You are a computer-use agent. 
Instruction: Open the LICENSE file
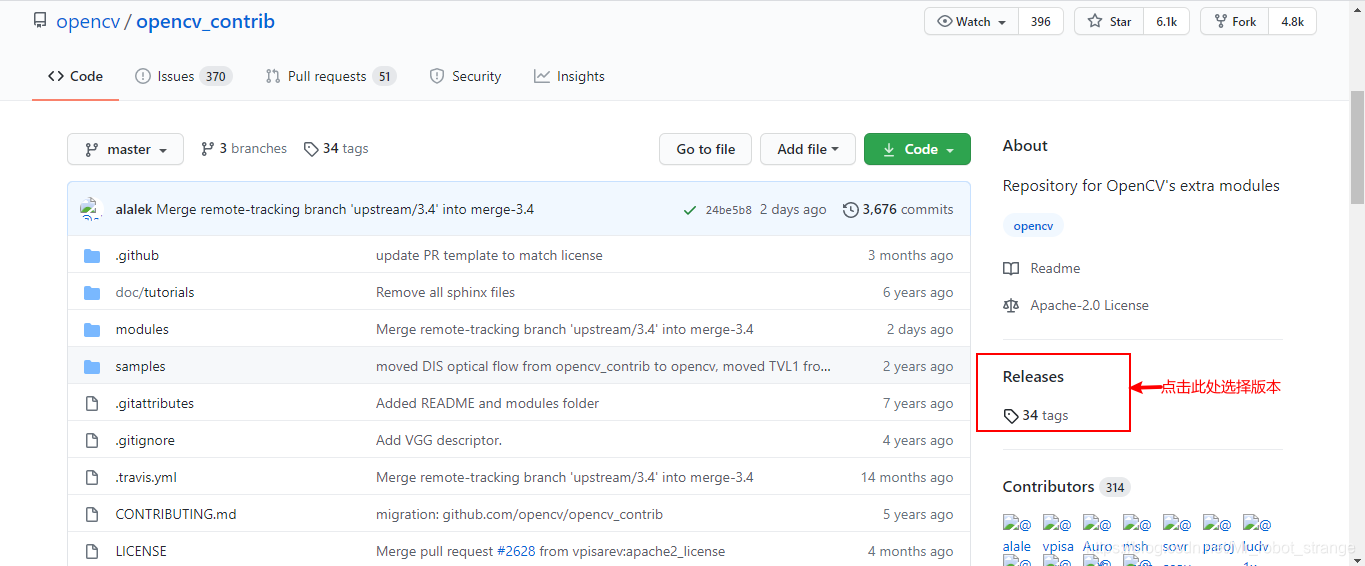pos(141,551)
